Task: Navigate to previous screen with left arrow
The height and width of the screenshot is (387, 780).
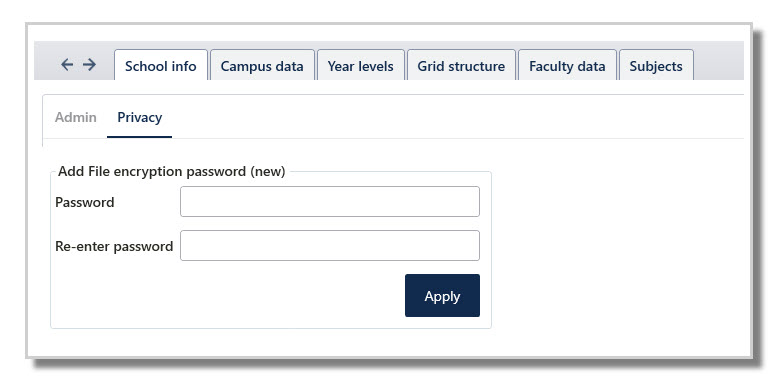Action: 67,64
